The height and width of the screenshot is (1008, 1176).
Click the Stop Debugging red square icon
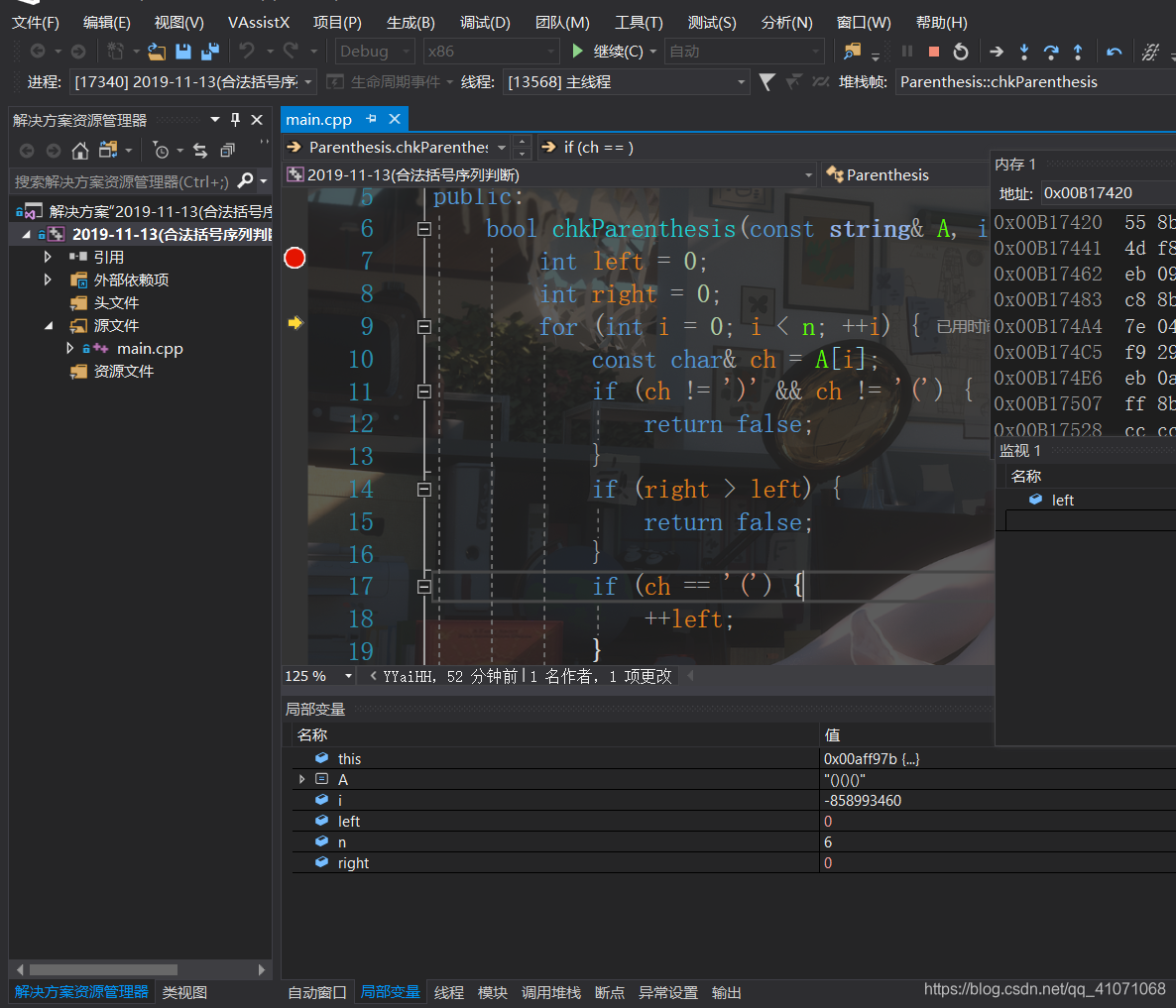934,52
